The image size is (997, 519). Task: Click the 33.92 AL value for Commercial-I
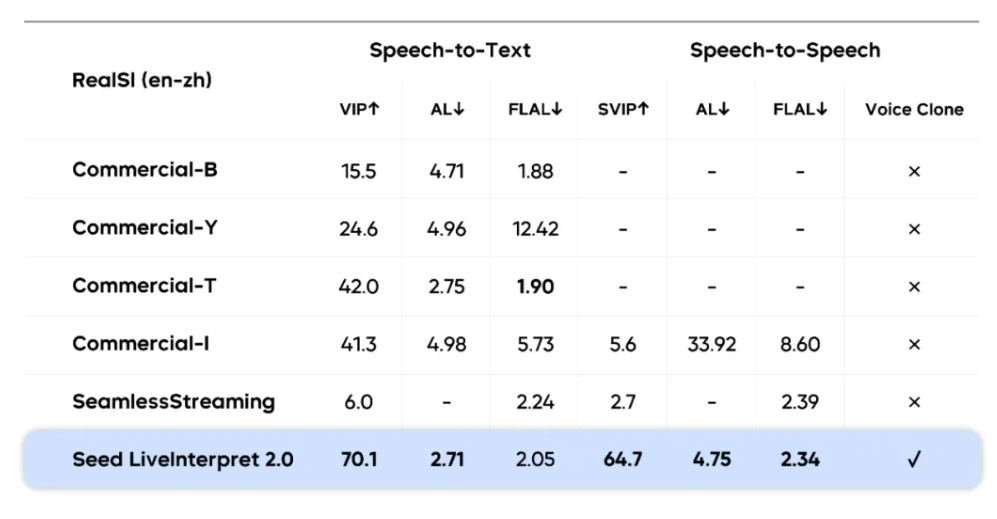(x=712, y=345)
